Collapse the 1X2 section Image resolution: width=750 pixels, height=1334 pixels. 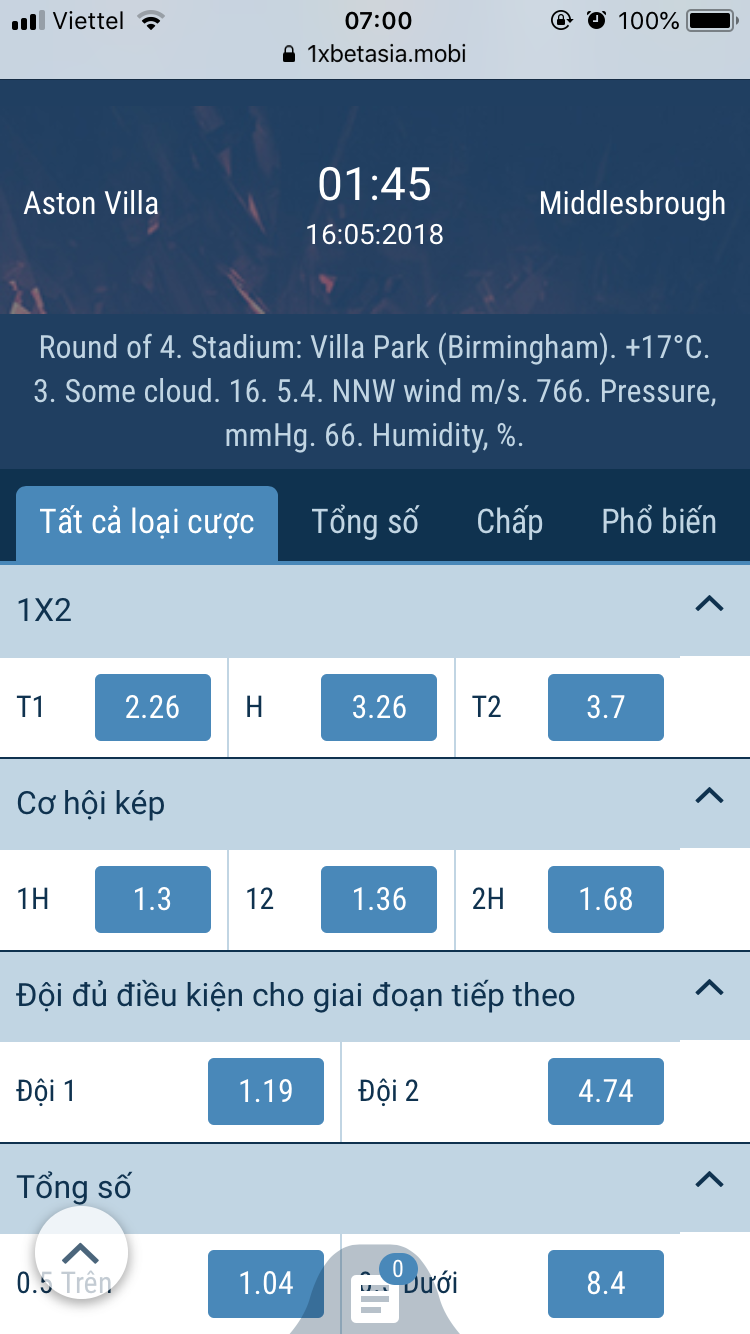click(709, 604)
